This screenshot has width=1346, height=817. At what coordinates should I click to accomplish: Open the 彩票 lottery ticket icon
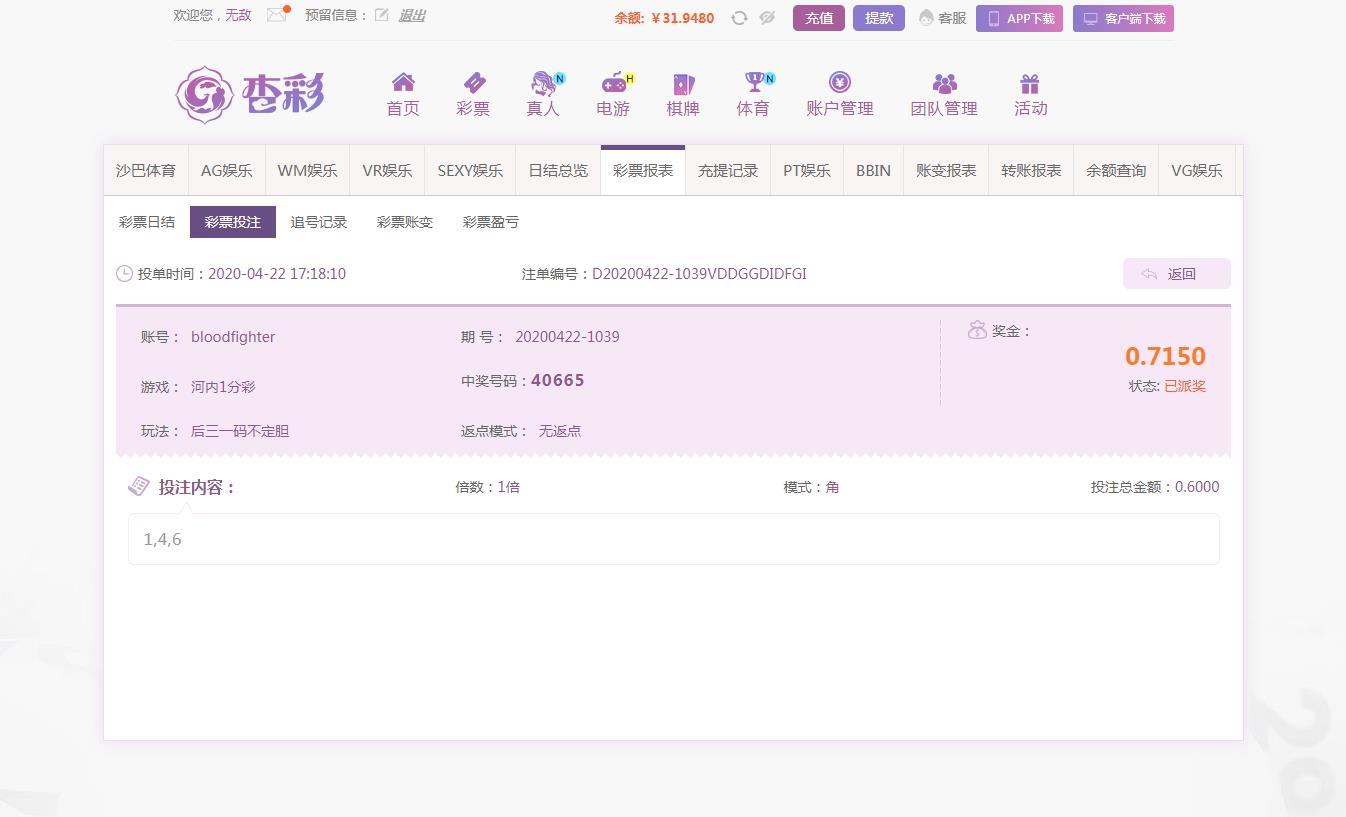pyautogui.click(x=473, y=83)
